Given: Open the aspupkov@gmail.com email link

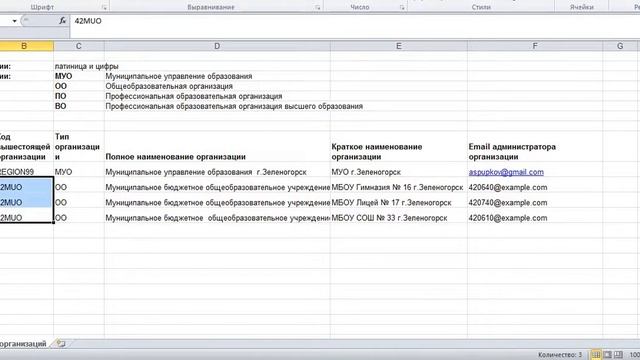Looking at the screenshot, I should coord(506,172).
